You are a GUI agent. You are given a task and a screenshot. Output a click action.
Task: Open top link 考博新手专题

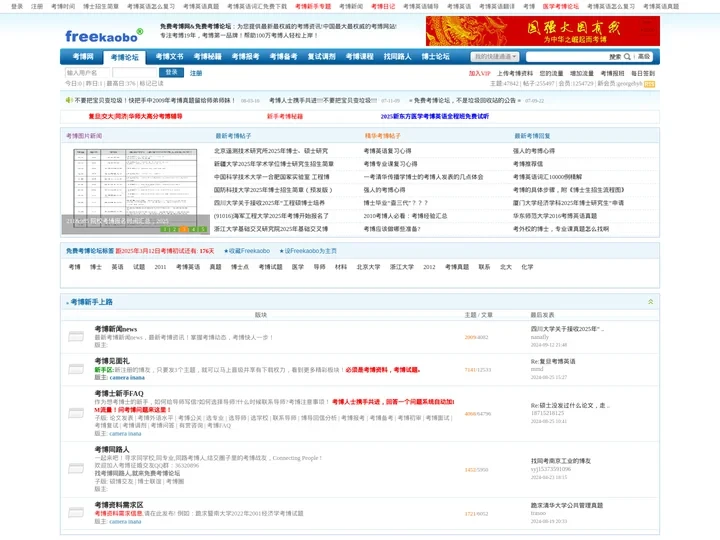313,6
